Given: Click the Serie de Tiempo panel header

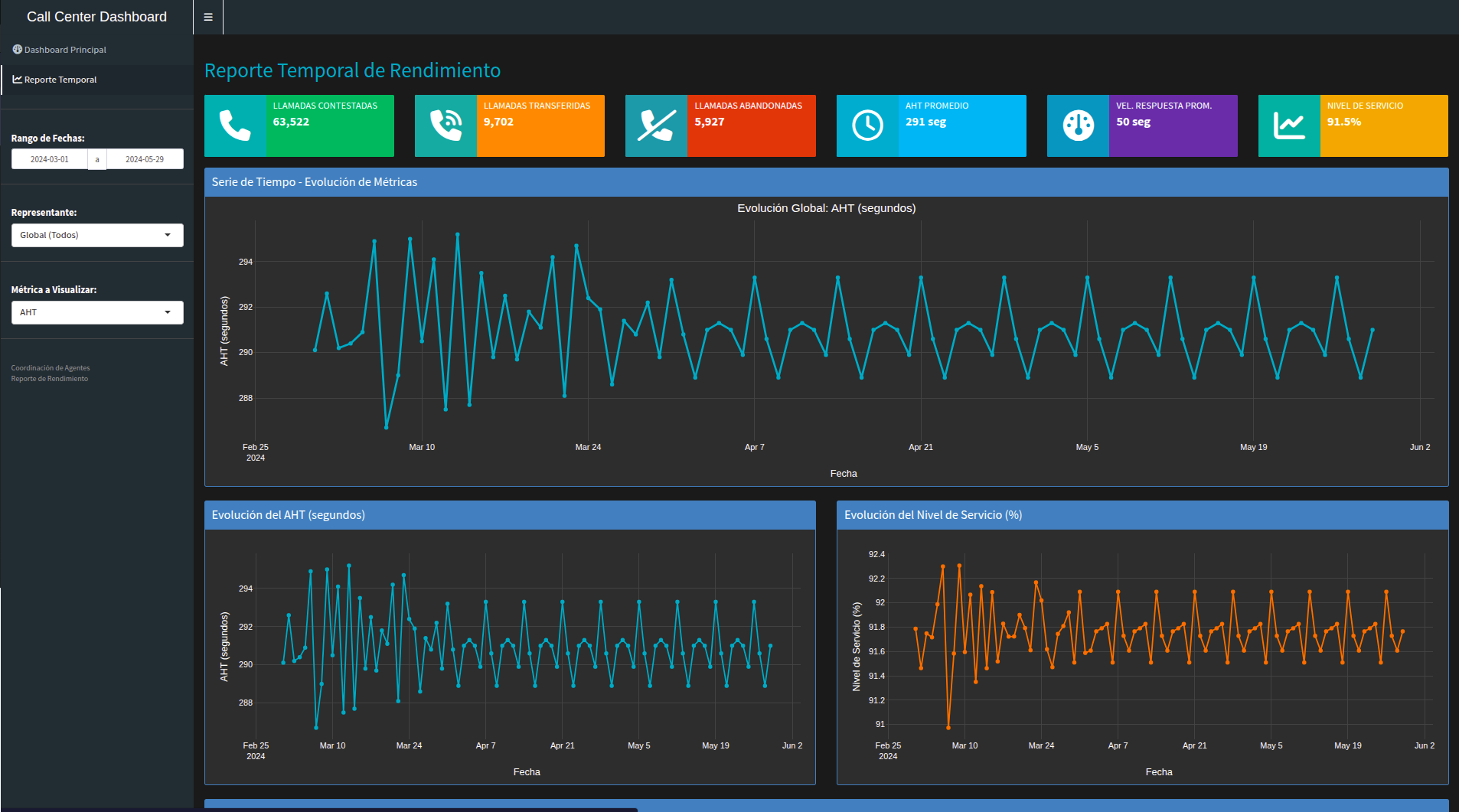Looking at the screenshot, I should point(315,182).
